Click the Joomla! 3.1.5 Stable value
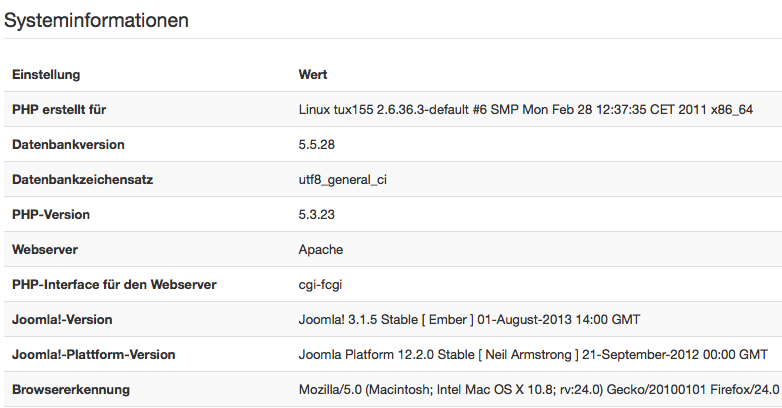This screenshot has width=782, height=408. coord(469,319)
